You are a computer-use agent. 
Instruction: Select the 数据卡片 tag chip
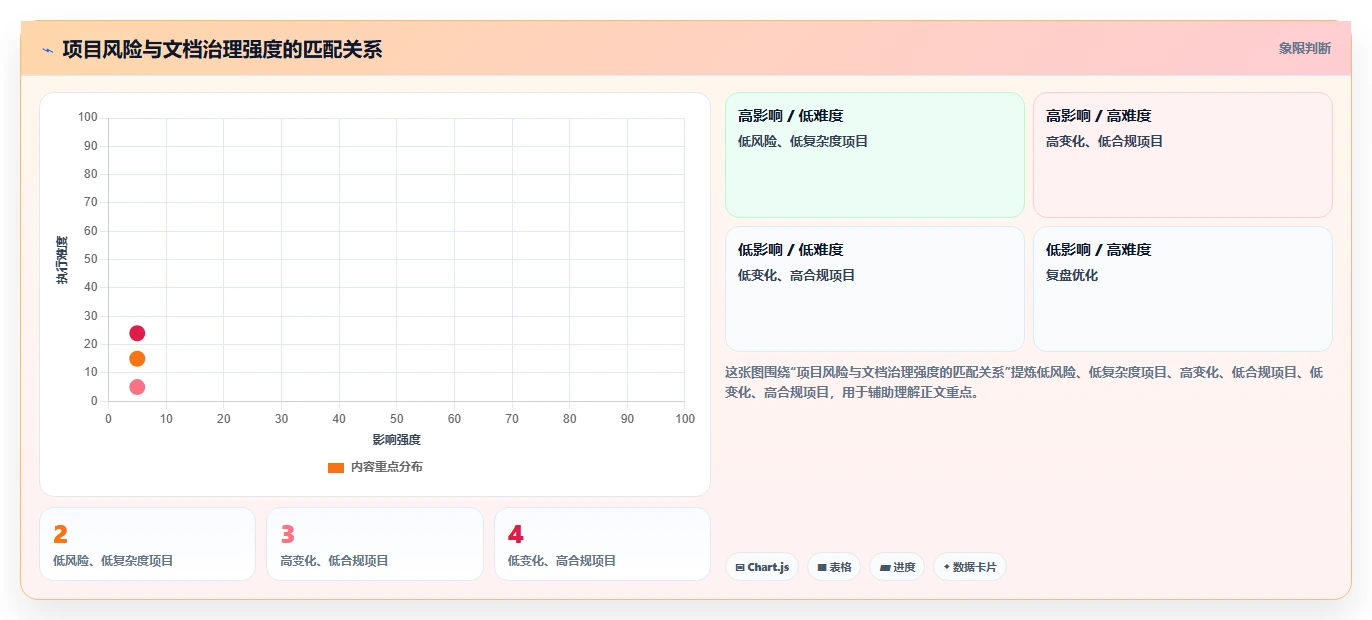tap(969, 567)
